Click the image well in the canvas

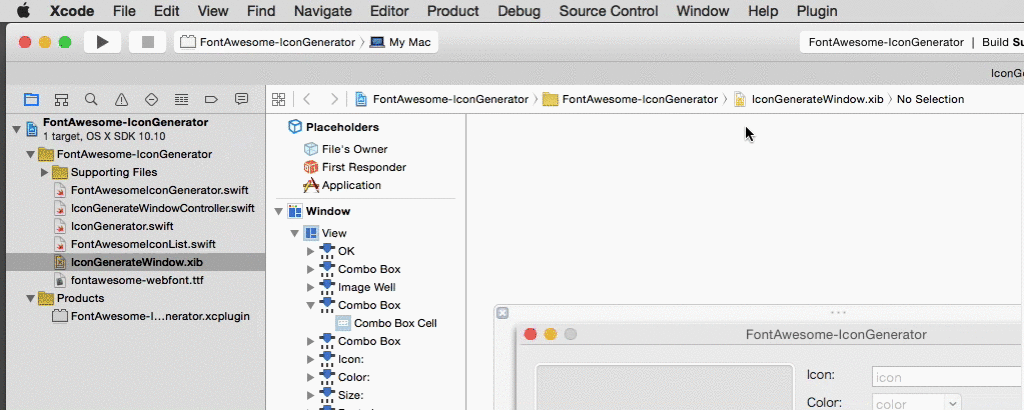[x=665, y=386]
